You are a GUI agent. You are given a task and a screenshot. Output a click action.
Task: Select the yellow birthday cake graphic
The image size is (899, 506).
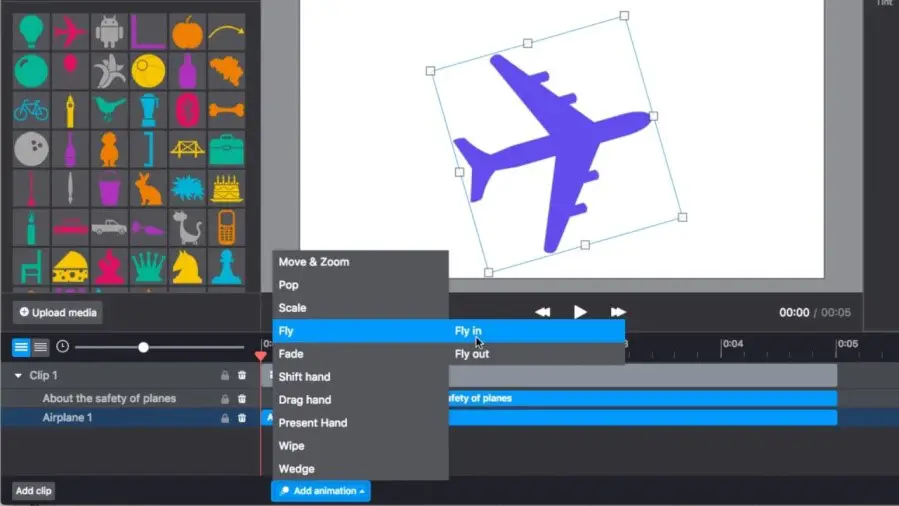(x=226, y=188)
